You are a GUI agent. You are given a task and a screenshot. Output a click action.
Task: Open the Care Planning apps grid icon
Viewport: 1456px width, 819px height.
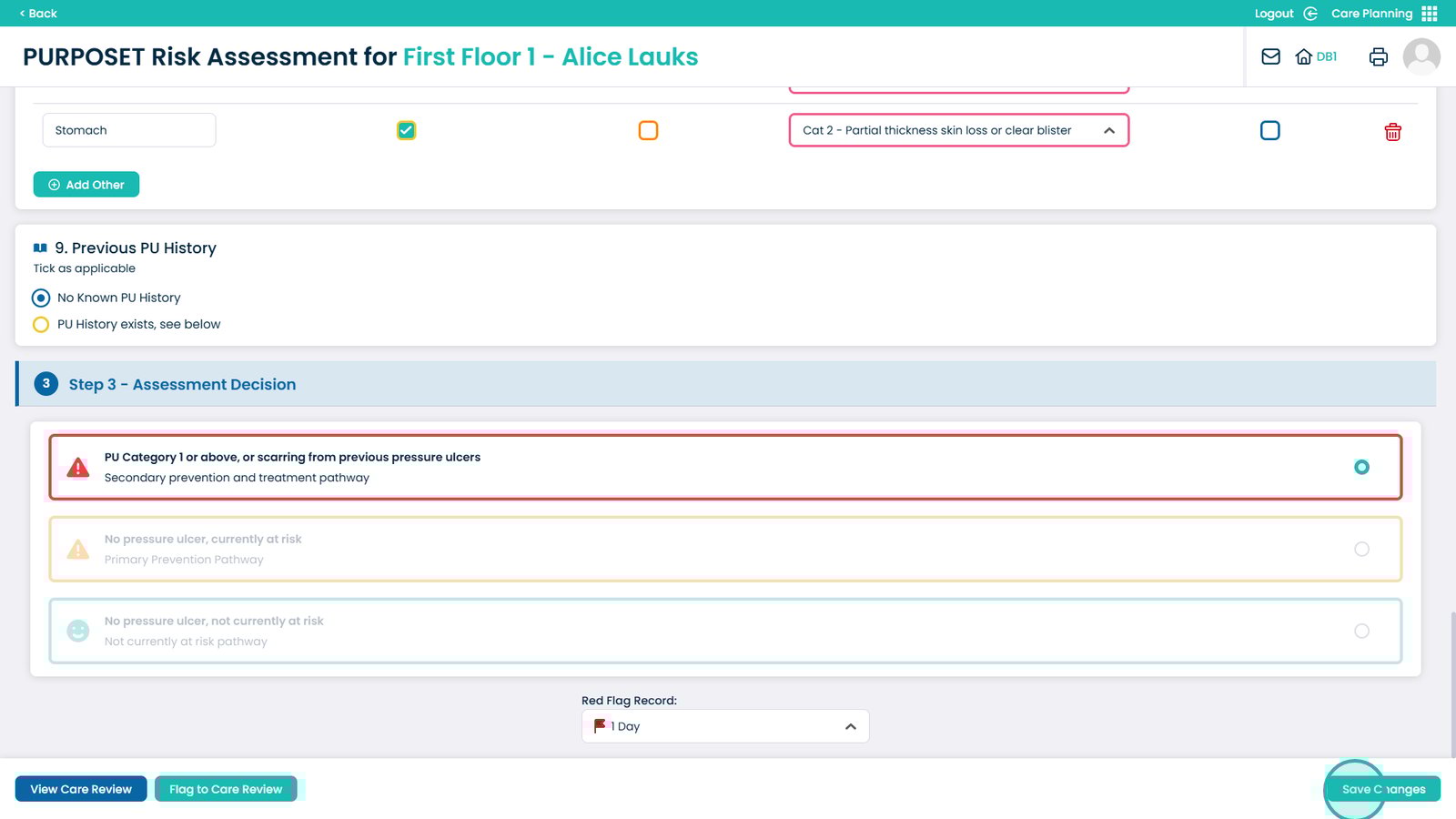(1430, 14)
